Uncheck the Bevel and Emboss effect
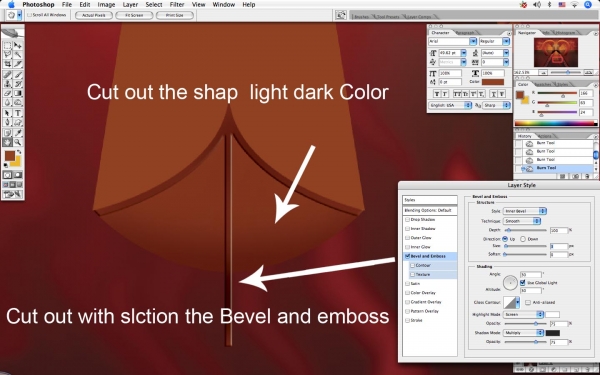This screenshot has width=600, height=375. click(408, 256)
